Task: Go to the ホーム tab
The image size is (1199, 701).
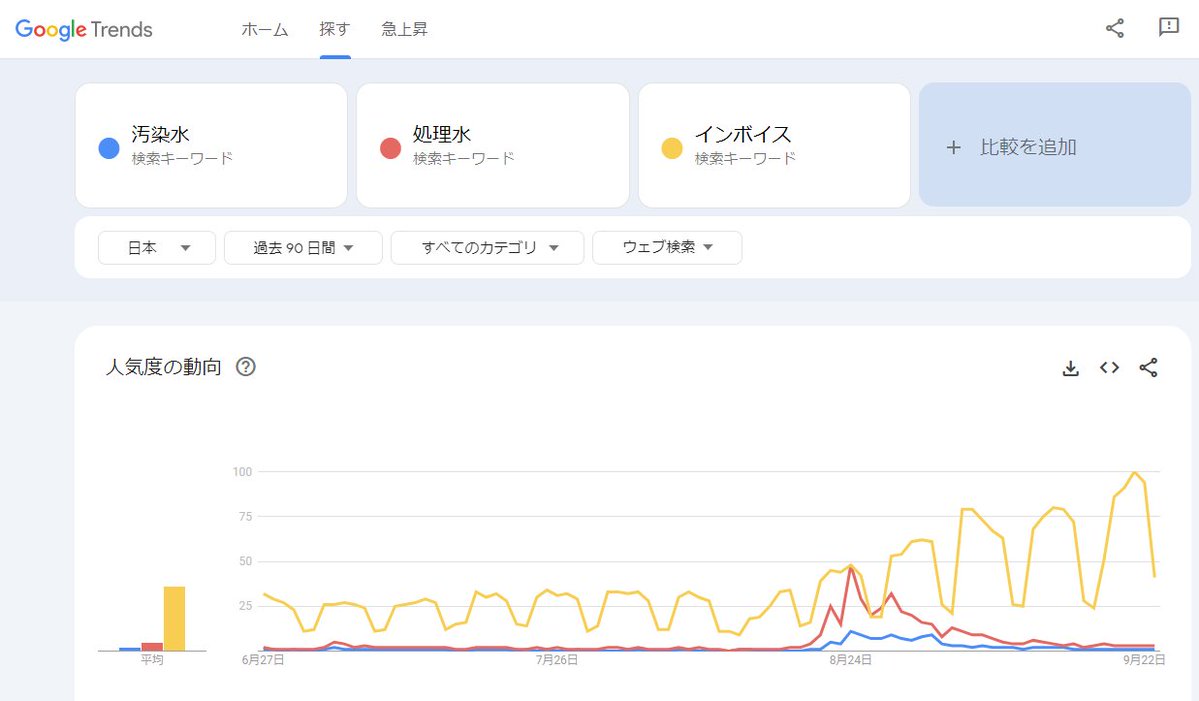Action: coord(265,30)
